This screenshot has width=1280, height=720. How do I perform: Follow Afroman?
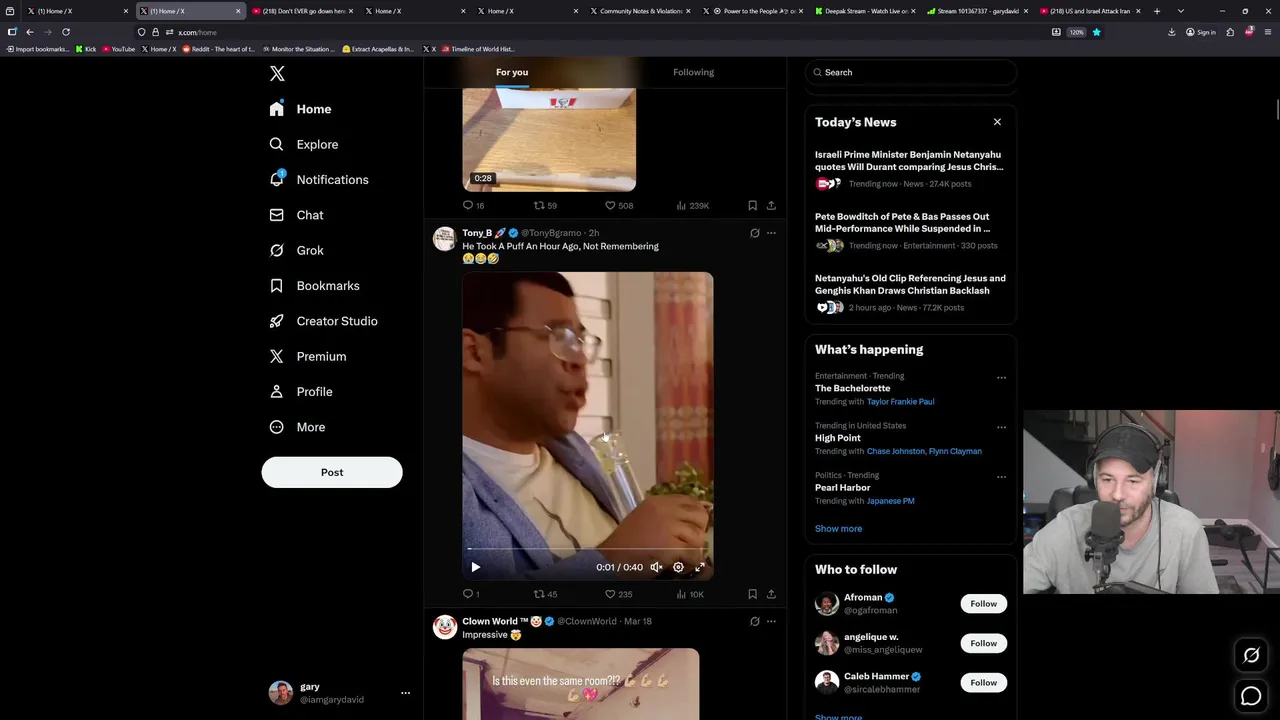tap(983, 604)
